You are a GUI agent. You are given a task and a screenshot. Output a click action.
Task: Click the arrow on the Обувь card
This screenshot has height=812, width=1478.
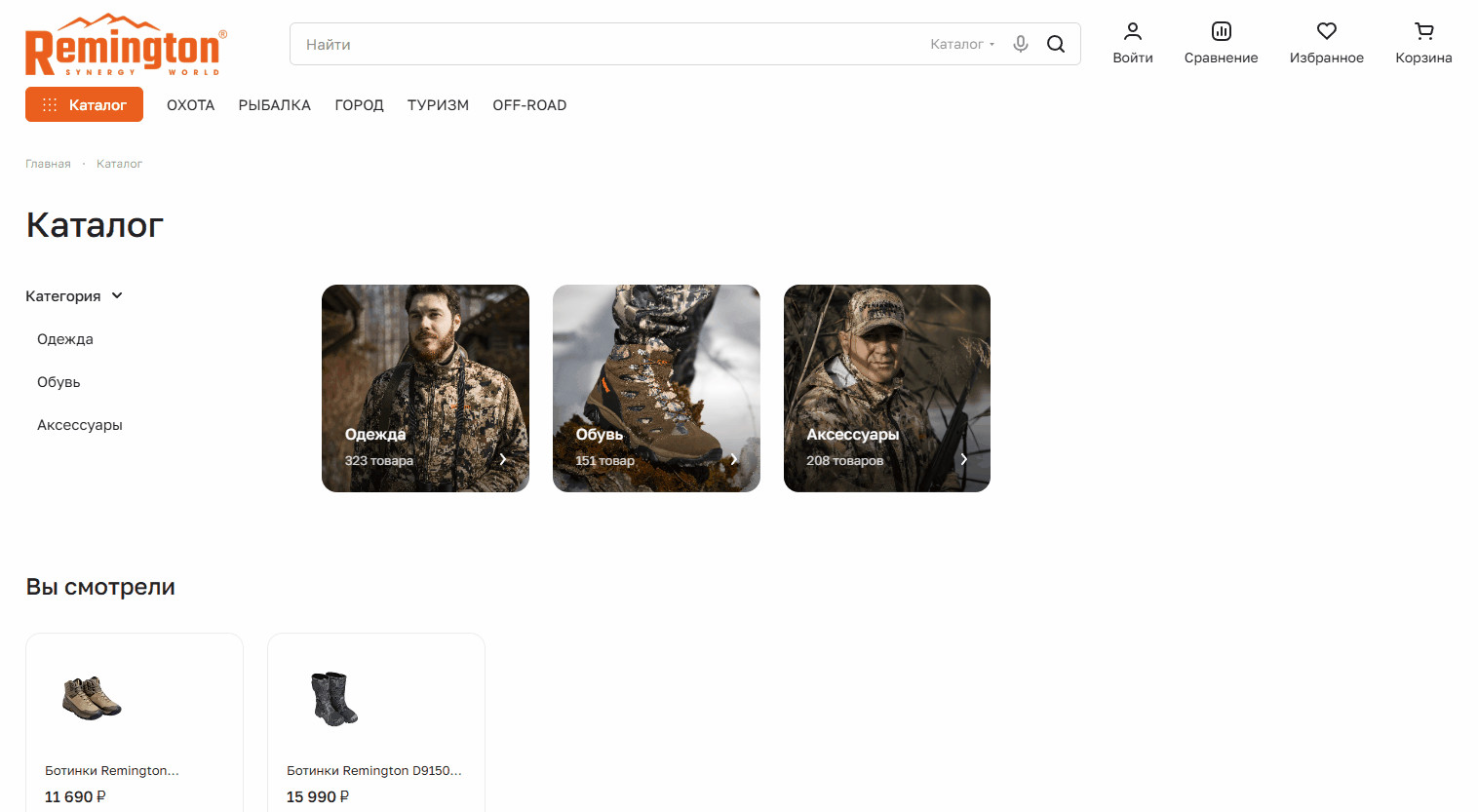pos(734,459)
